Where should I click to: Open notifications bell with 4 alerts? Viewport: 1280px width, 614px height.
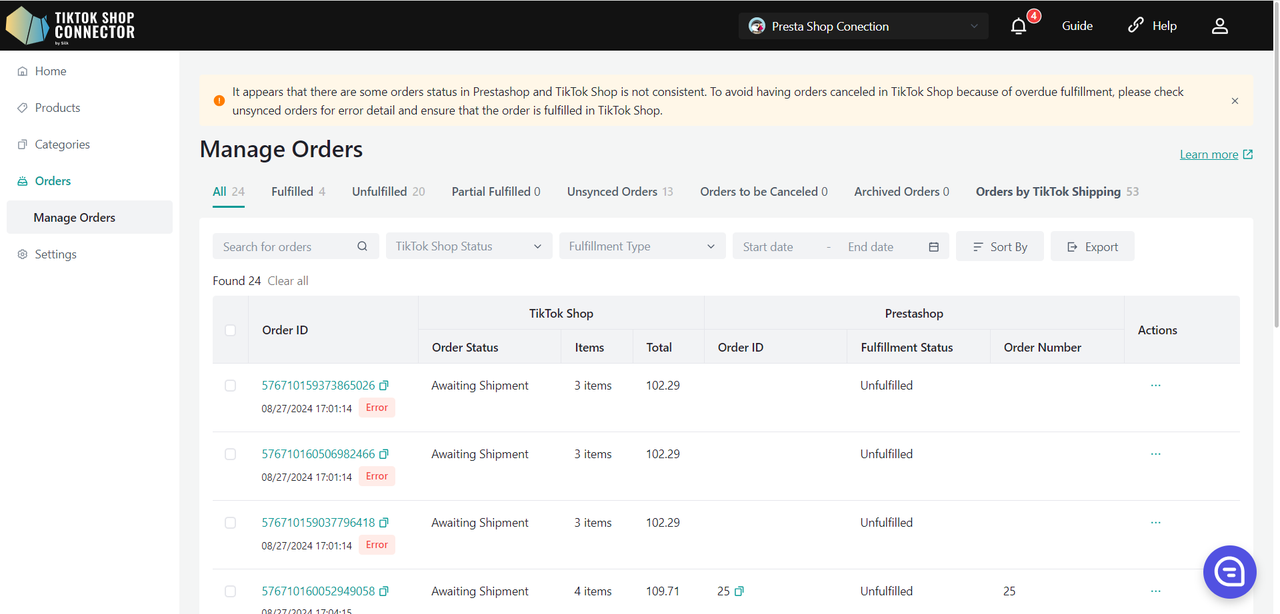point(1019,26)
